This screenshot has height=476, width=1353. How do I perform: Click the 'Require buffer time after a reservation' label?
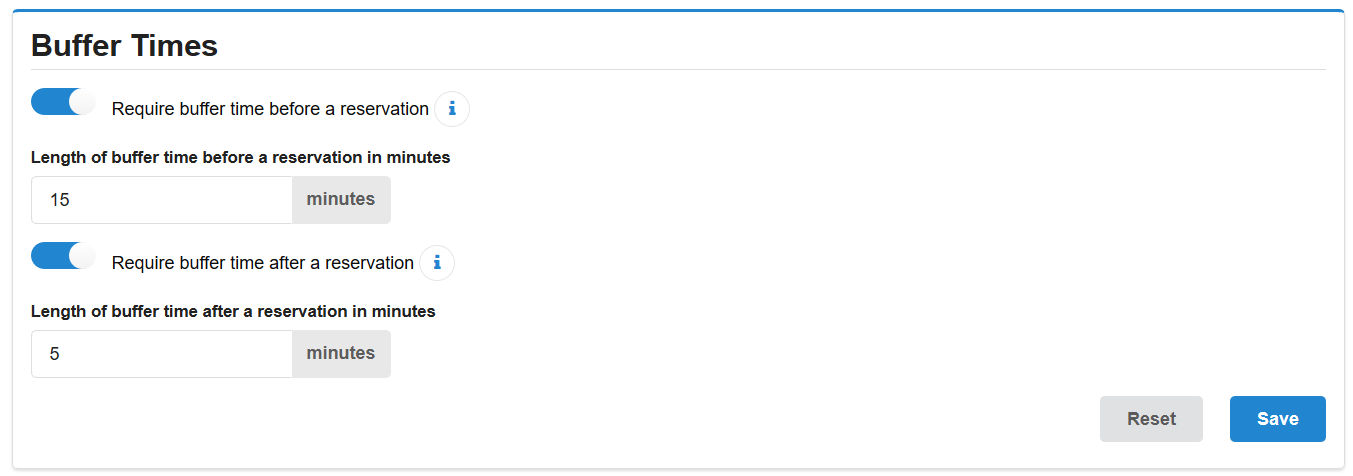click(x=262, y=263)
